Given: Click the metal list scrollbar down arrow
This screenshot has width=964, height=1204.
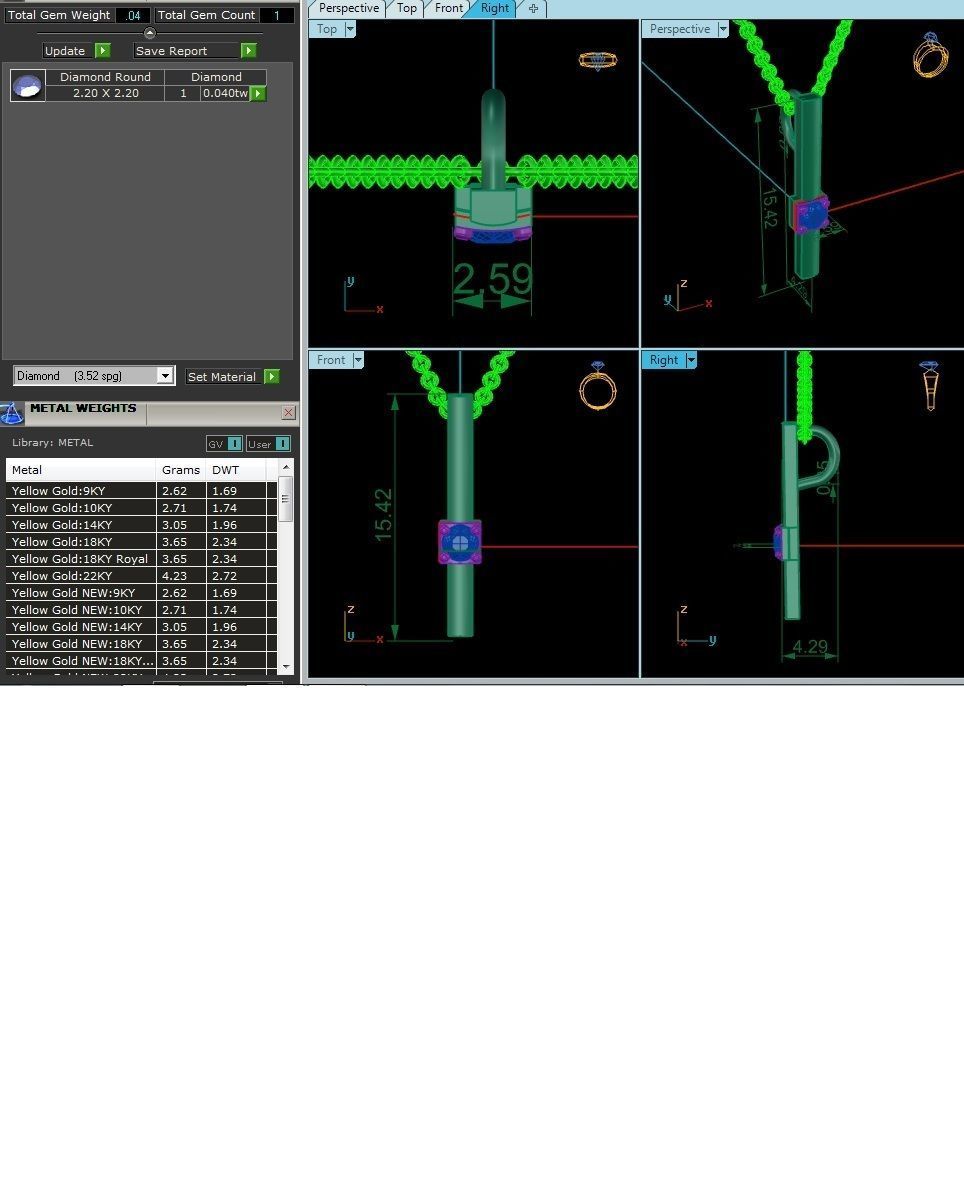Looking at the screenshot, I should 286,666.
